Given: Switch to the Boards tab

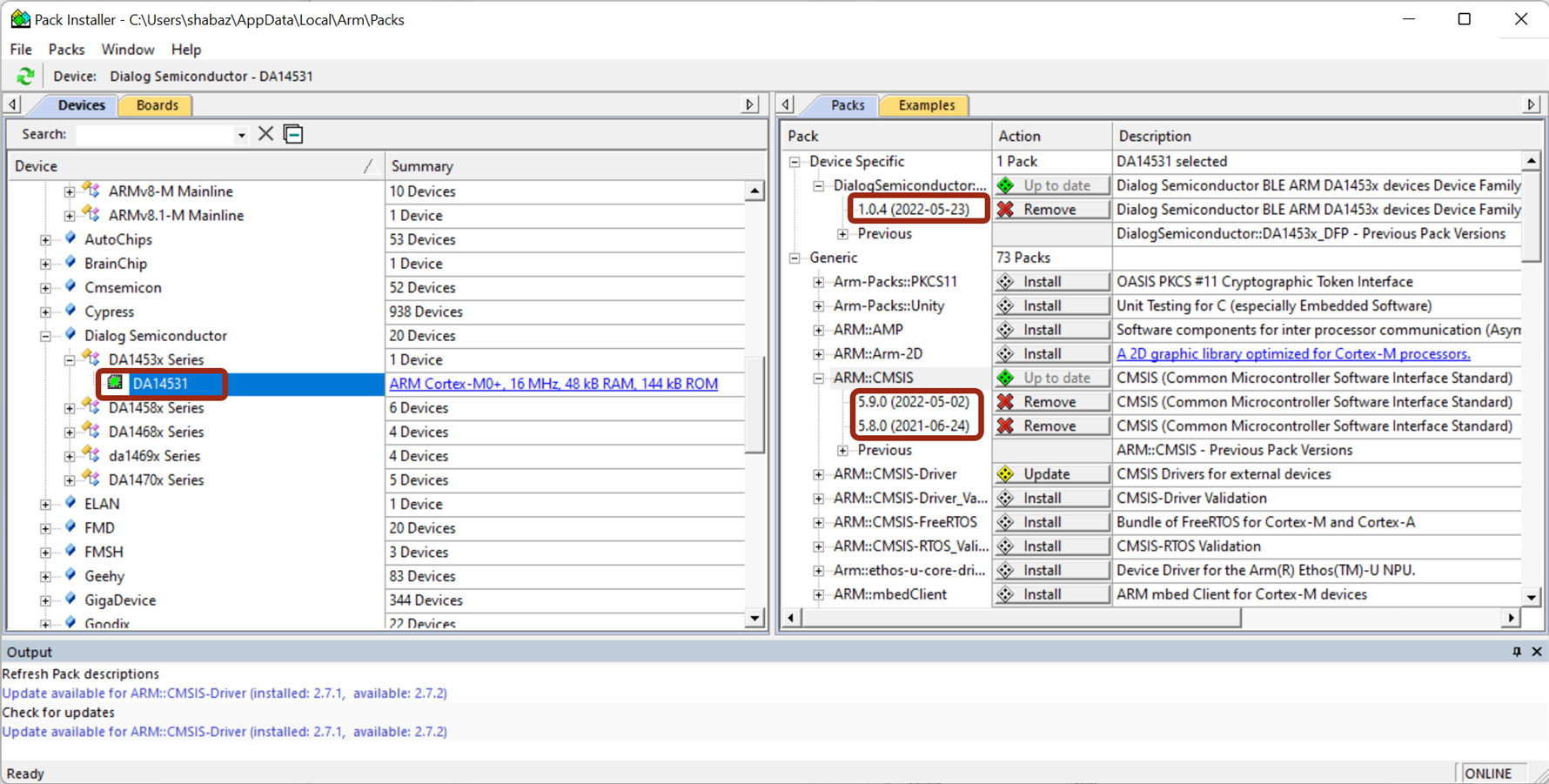Looking at the screenshot, I should tap(158, 105).
